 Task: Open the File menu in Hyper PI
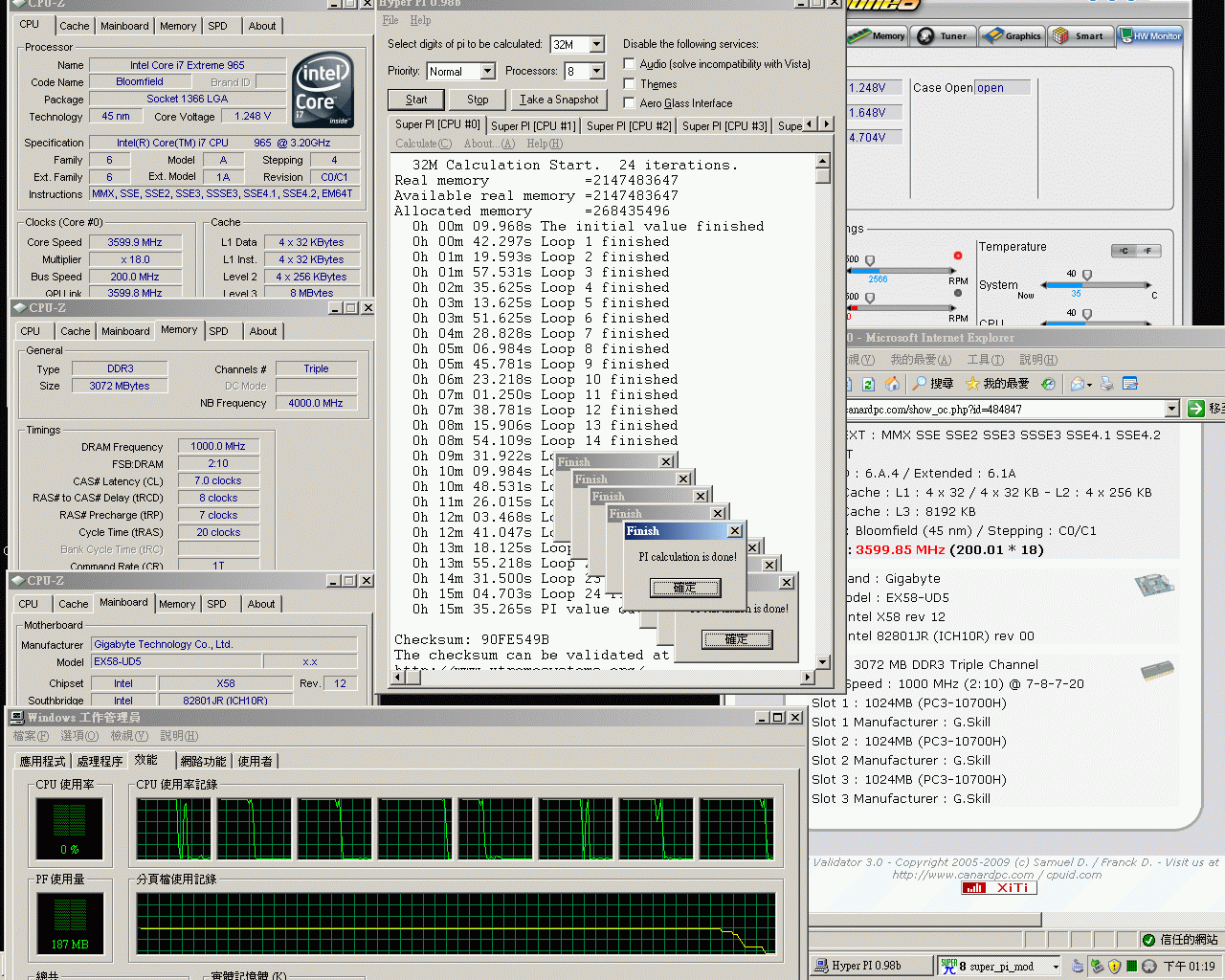coord(390,20)
